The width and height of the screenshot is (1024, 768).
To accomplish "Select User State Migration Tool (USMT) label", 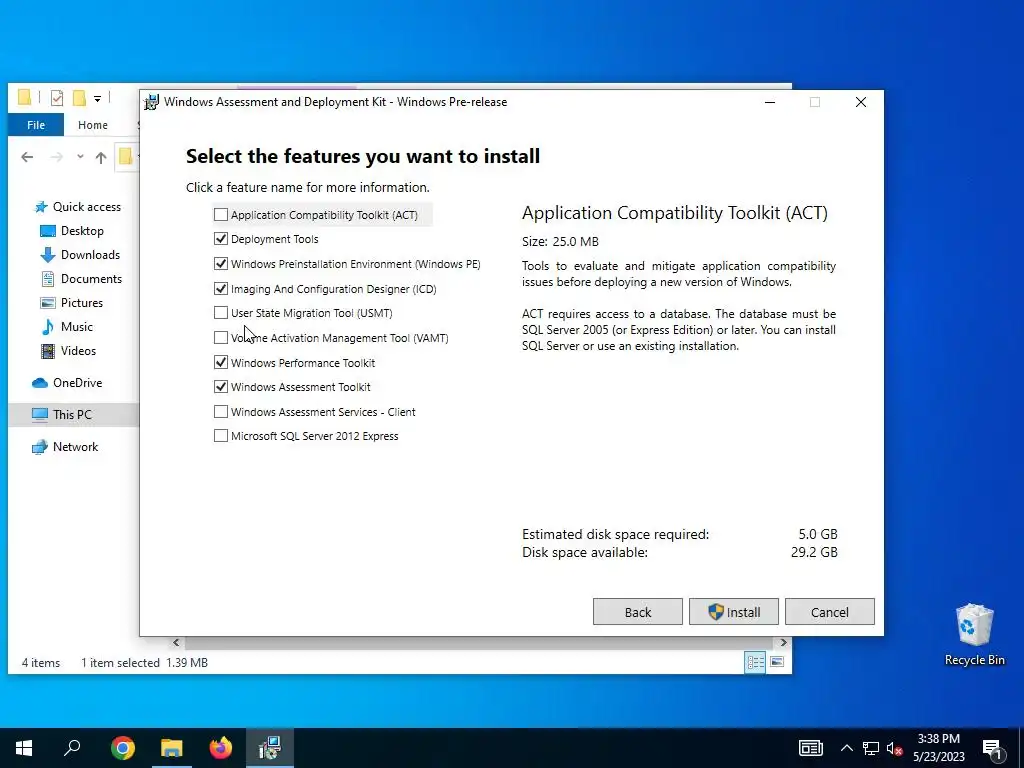I will click(312, 313).
